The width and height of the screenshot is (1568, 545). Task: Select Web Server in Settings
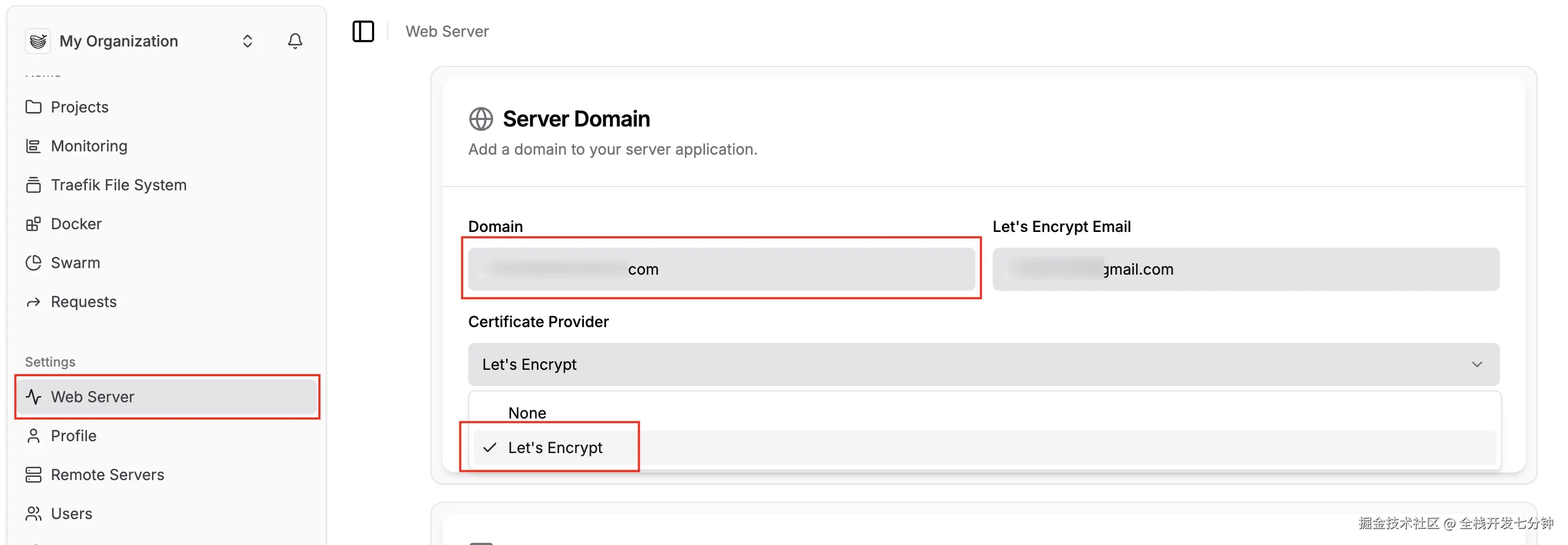click(92, 397)
